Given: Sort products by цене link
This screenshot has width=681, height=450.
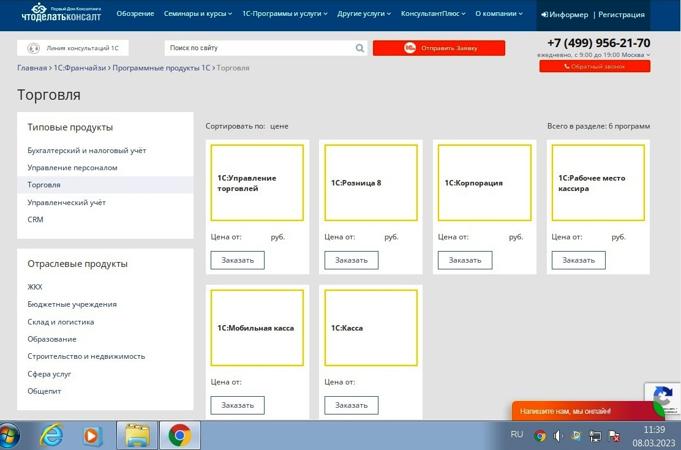Looking at the screenshot, I should tap(279, 126).
